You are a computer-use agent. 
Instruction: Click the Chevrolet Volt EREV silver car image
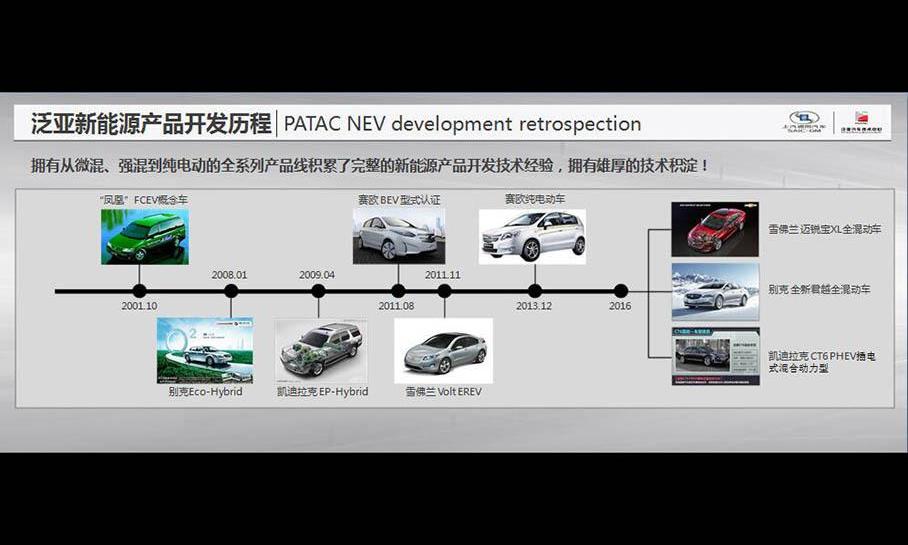click(x=444, y=350)
